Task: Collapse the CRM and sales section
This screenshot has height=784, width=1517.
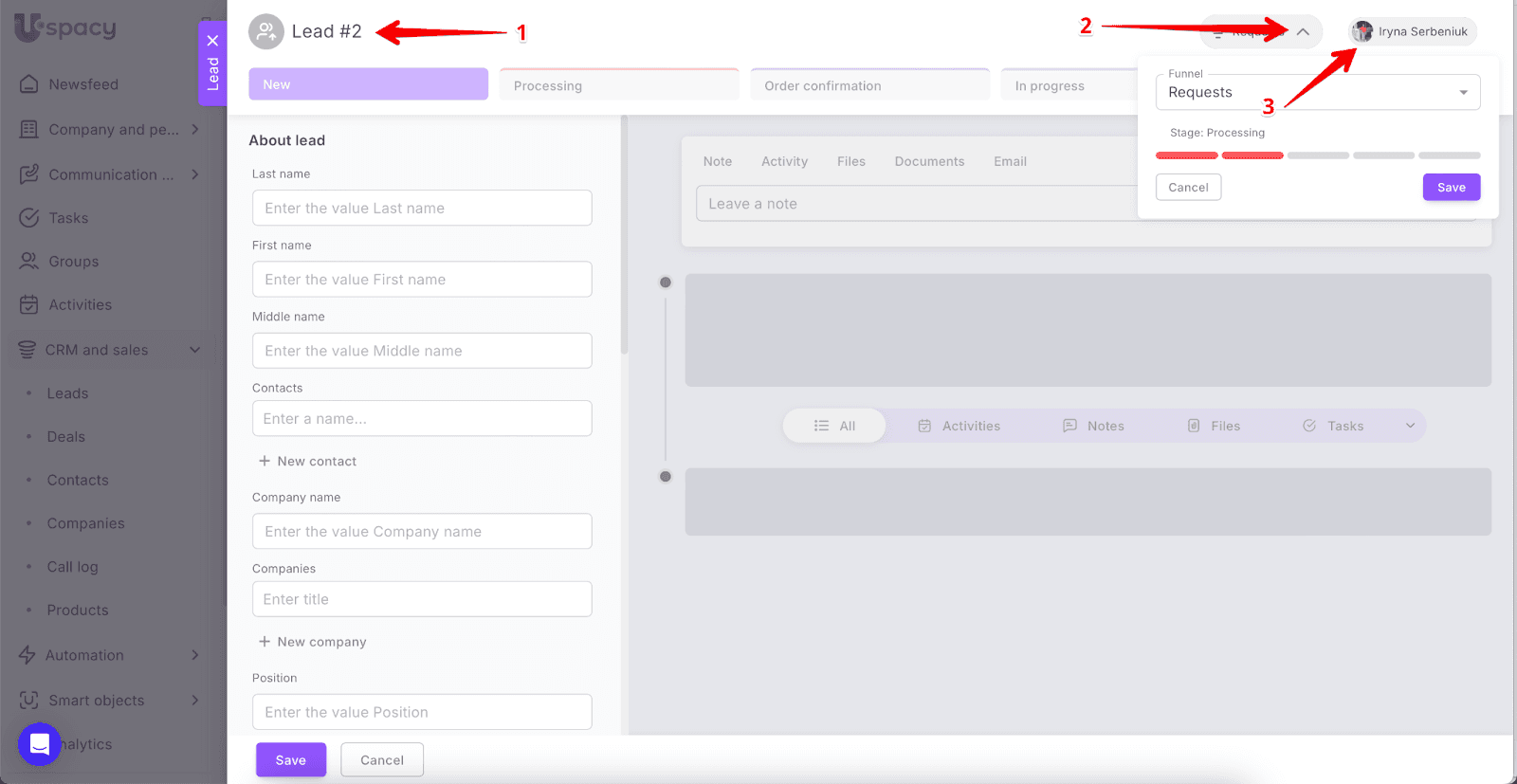Action: pos(194,350)
